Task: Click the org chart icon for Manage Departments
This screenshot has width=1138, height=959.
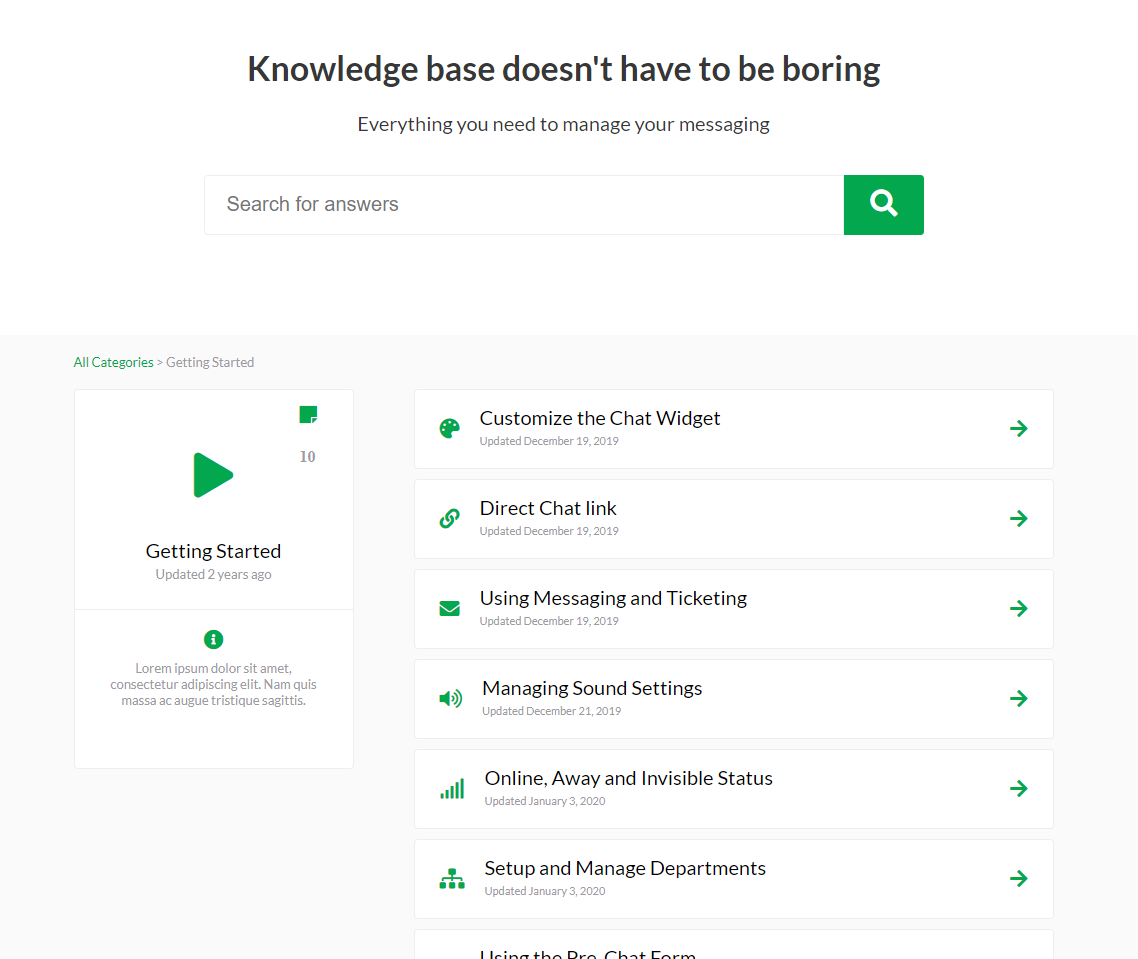Action: point(452,878)
